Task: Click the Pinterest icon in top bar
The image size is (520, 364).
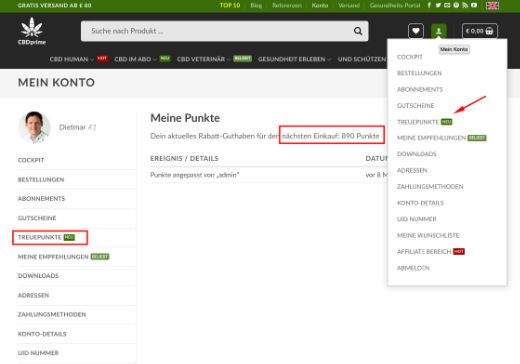Action: (456, 5)
